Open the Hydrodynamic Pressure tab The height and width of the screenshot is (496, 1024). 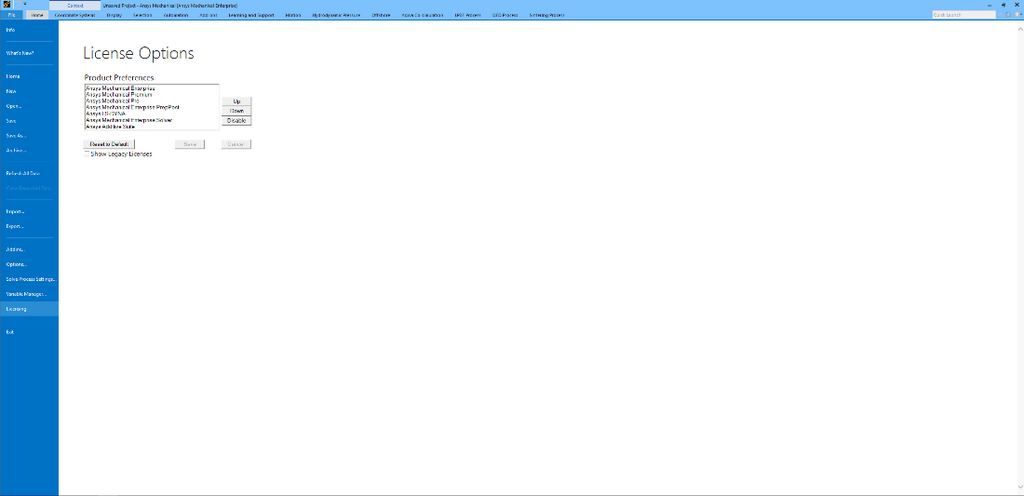coord(336,14)
